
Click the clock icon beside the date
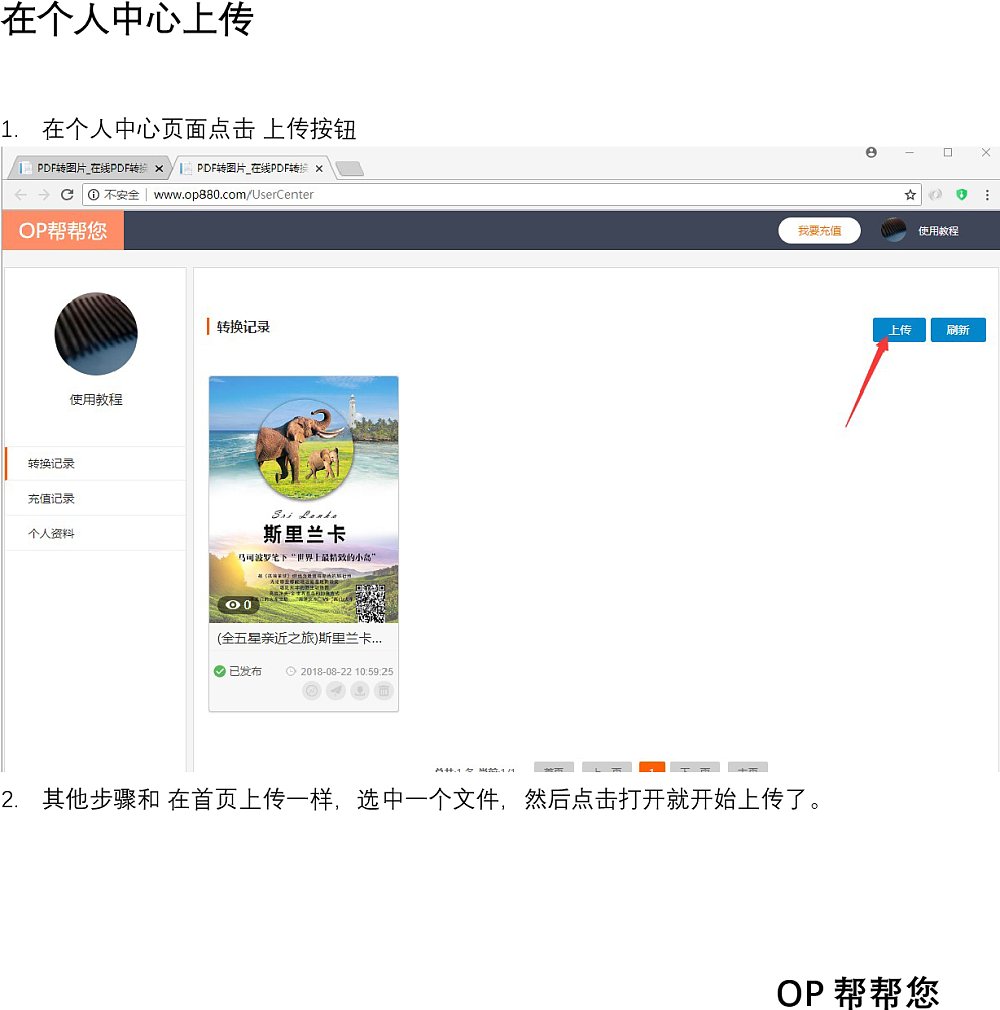click(291, 671)
